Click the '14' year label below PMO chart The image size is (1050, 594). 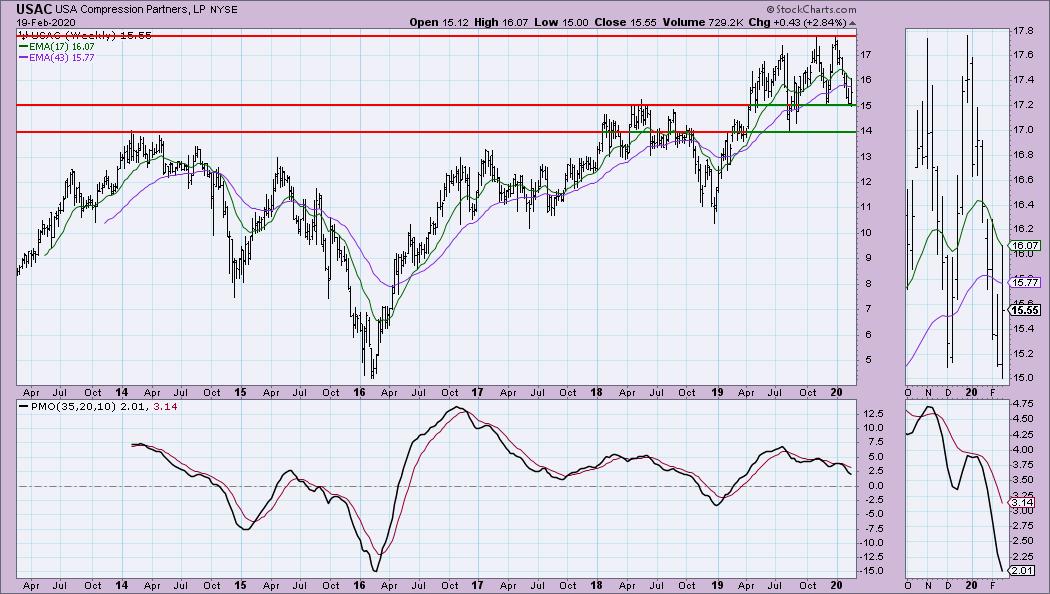122,585
